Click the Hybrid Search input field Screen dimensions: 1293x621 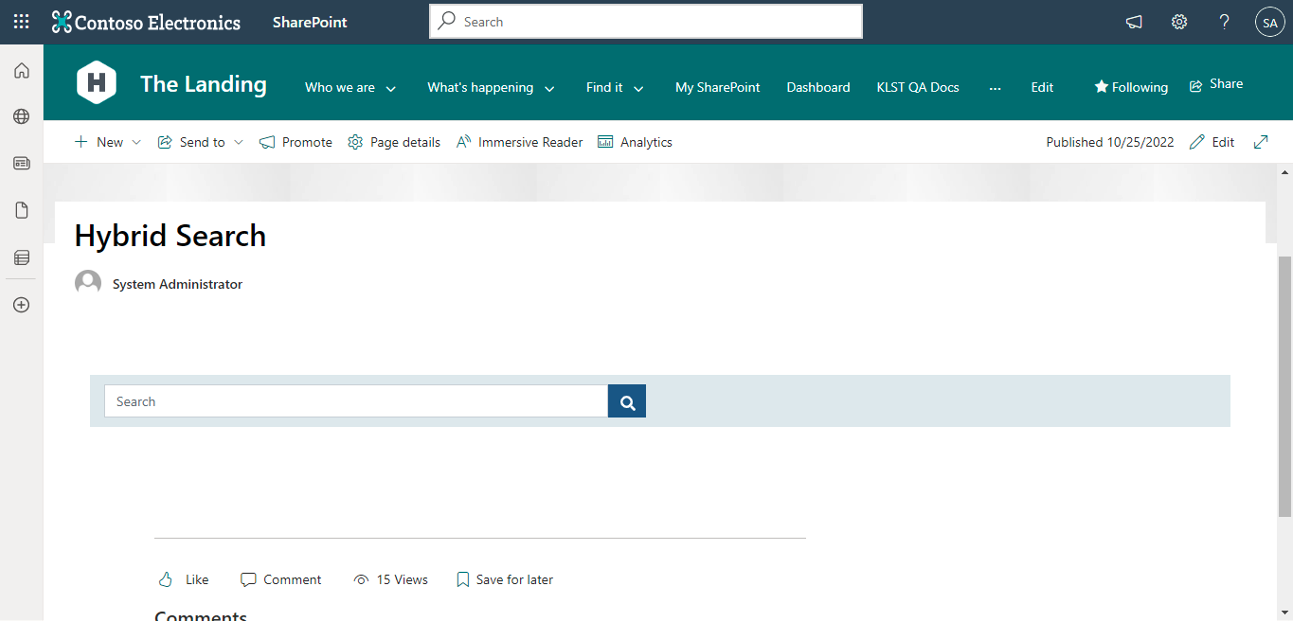tap(356, 401)
